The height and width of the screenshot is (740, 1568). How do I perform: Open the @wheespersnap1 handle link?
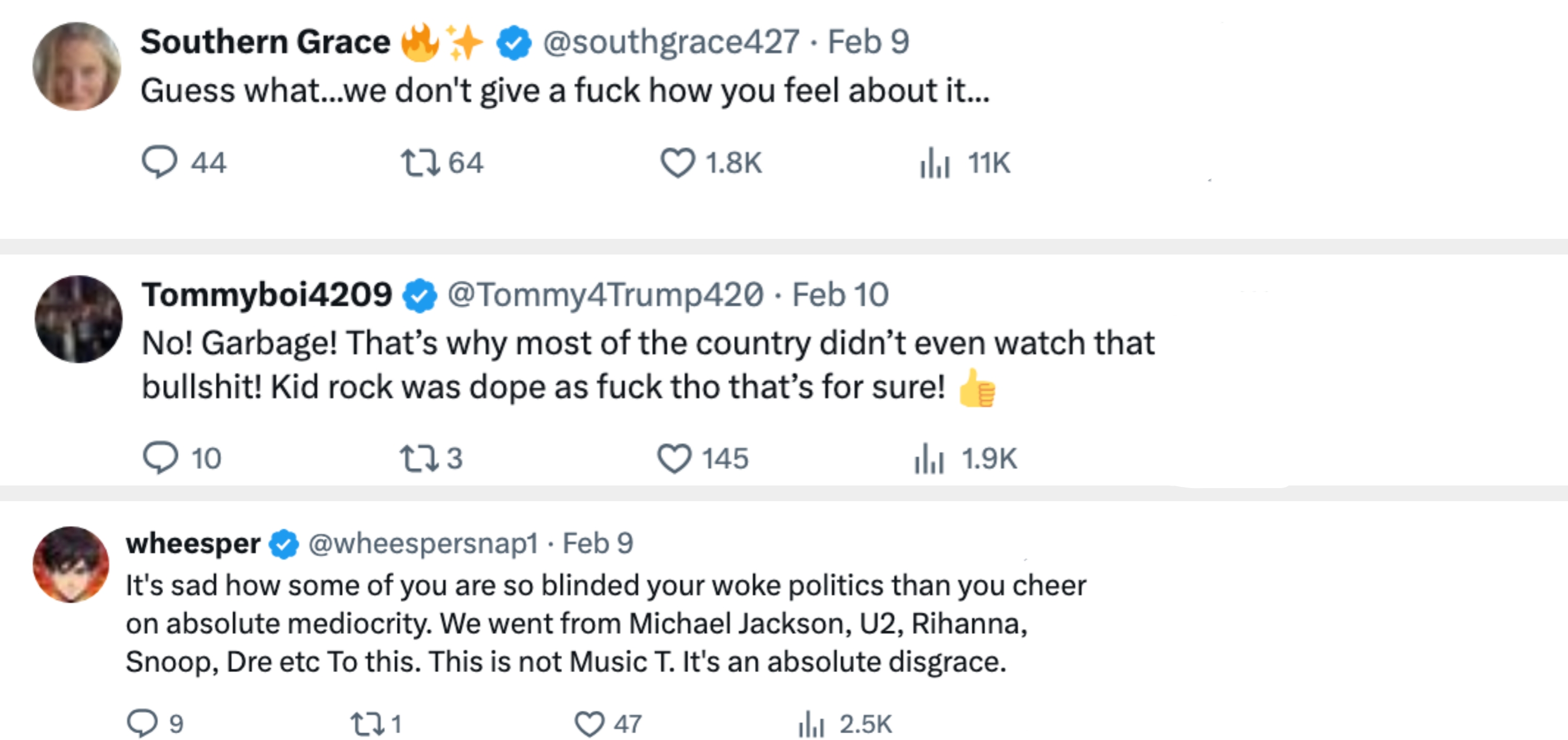[x=423, y=543]
